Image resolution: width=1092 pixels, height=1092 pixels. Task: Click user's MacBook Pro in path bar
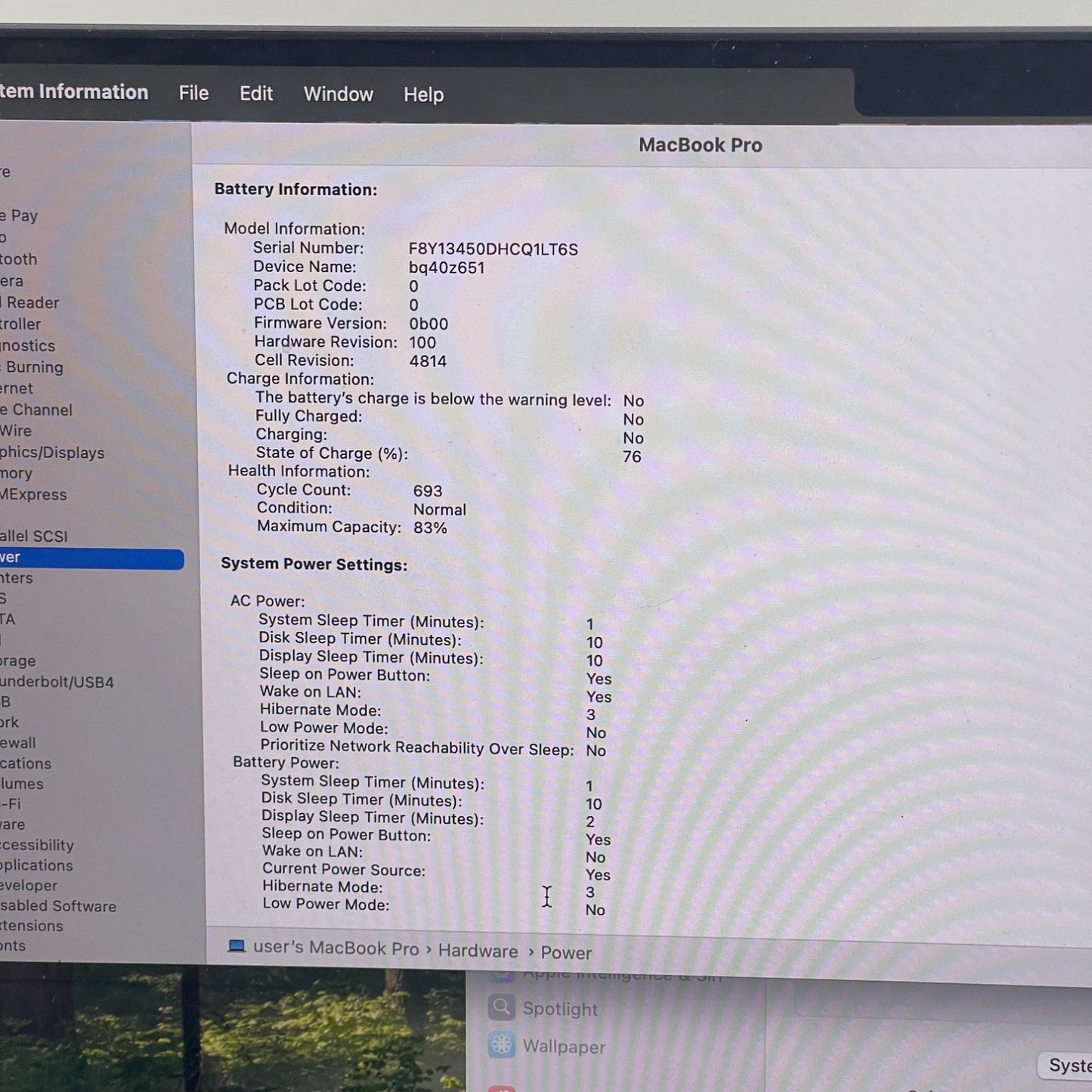[336, 948]
